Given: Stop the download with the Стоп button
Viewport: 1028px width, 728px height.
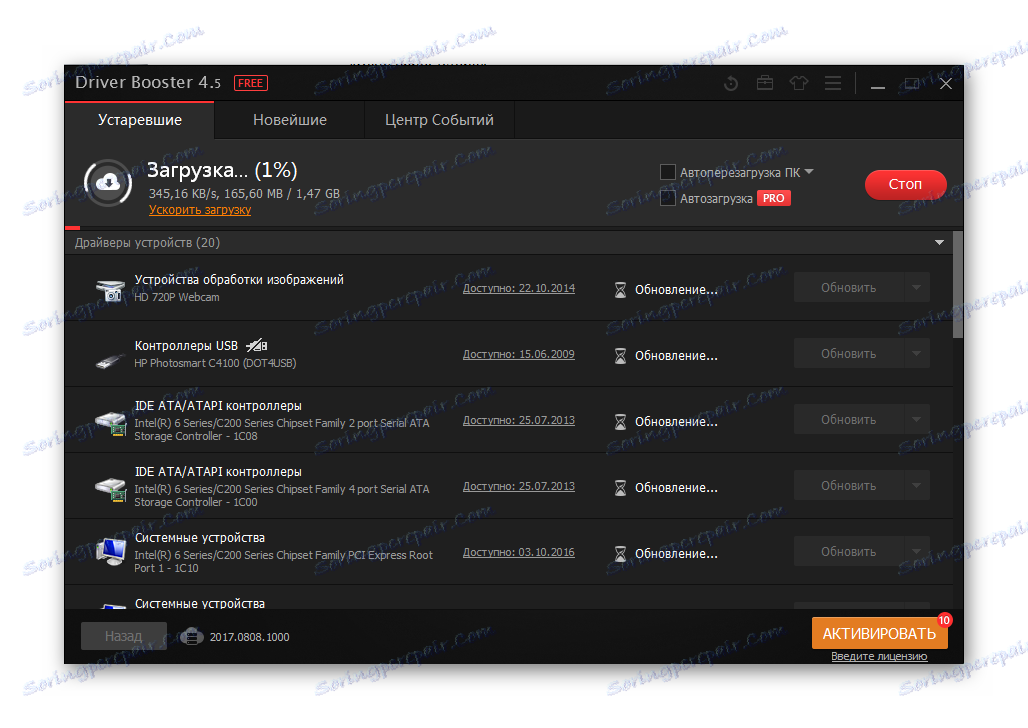Looking at the screenshot, I should 905,184.
